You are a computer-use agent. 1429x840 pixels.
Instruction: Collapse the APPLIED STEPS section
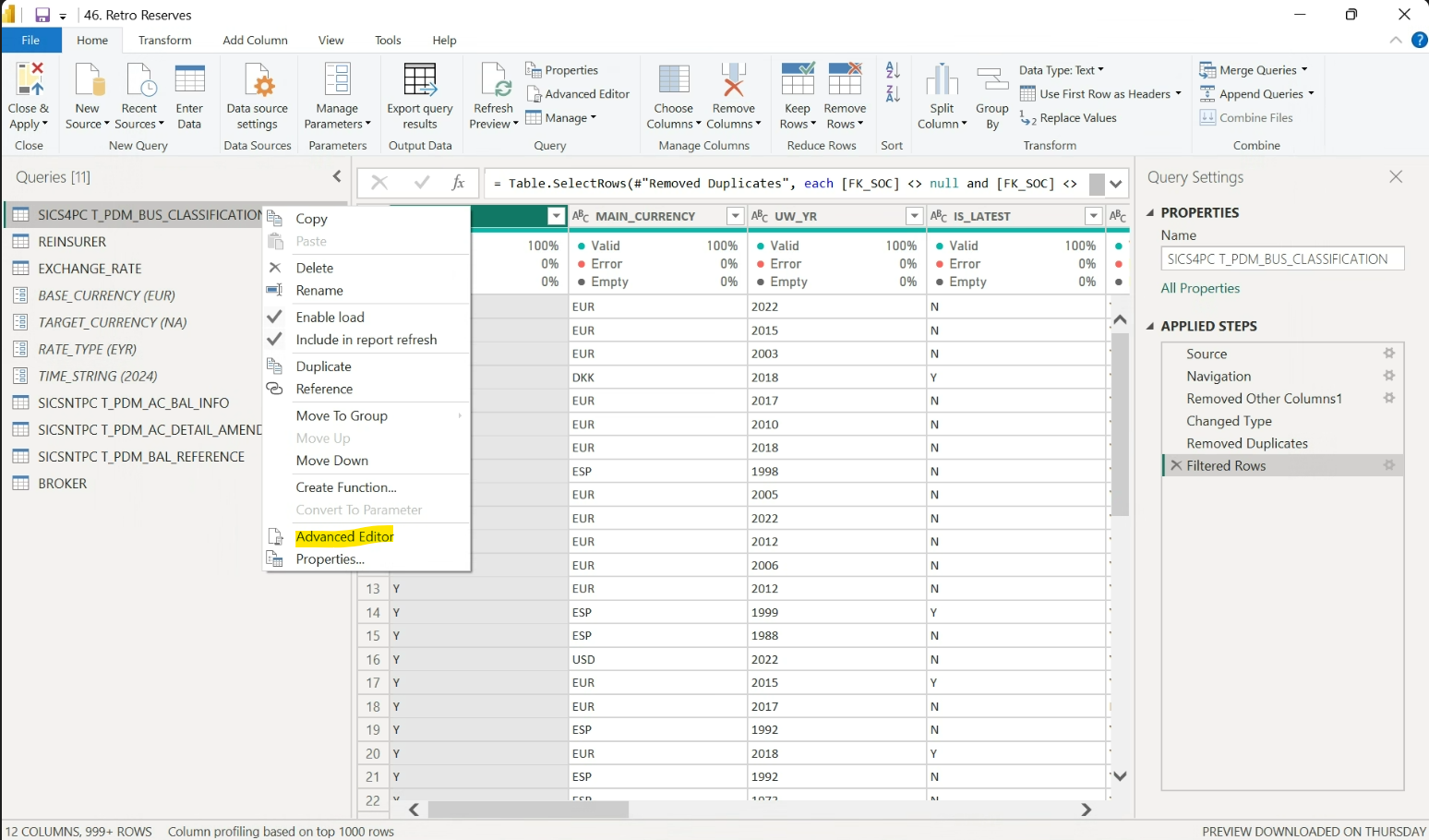1151,326
